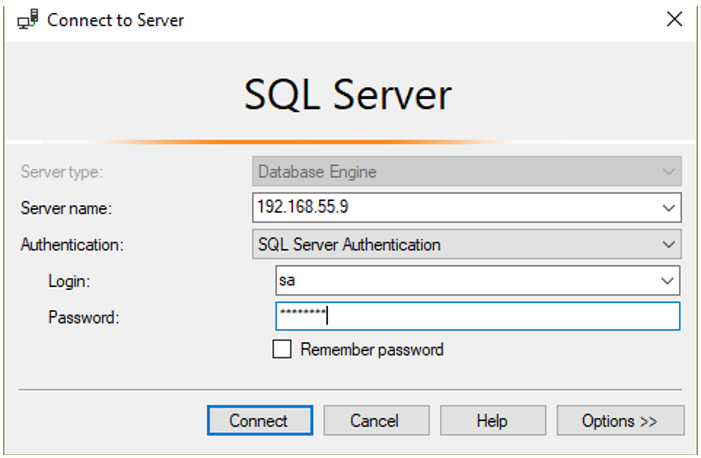The height and width of the screenshot is (458, 701).
Task: Click the SQL Server banner heading
Action: coord(348,95)
